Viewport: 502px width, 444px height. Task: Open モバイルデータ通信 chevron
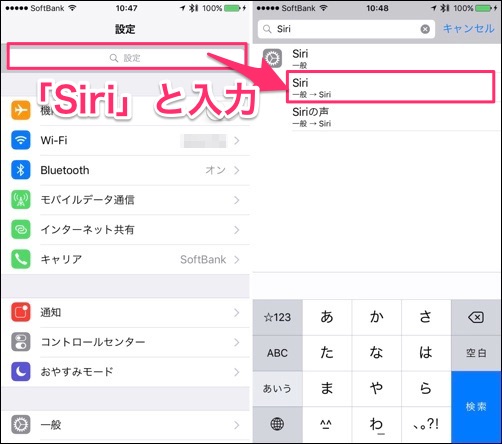pyautogui.click(x=237, y=200)
